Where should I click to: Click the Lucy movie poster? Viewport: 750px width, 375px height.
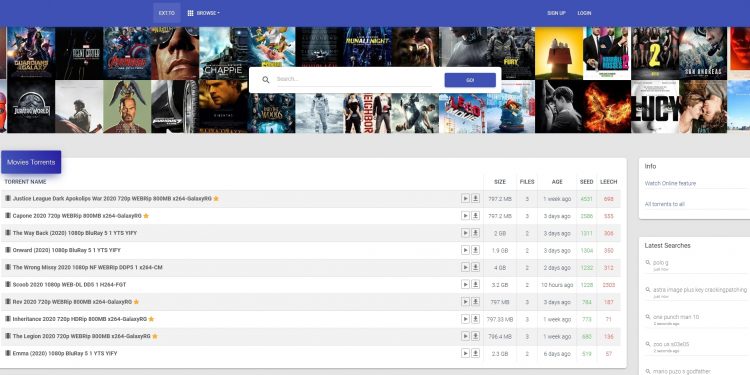[655, 107]
